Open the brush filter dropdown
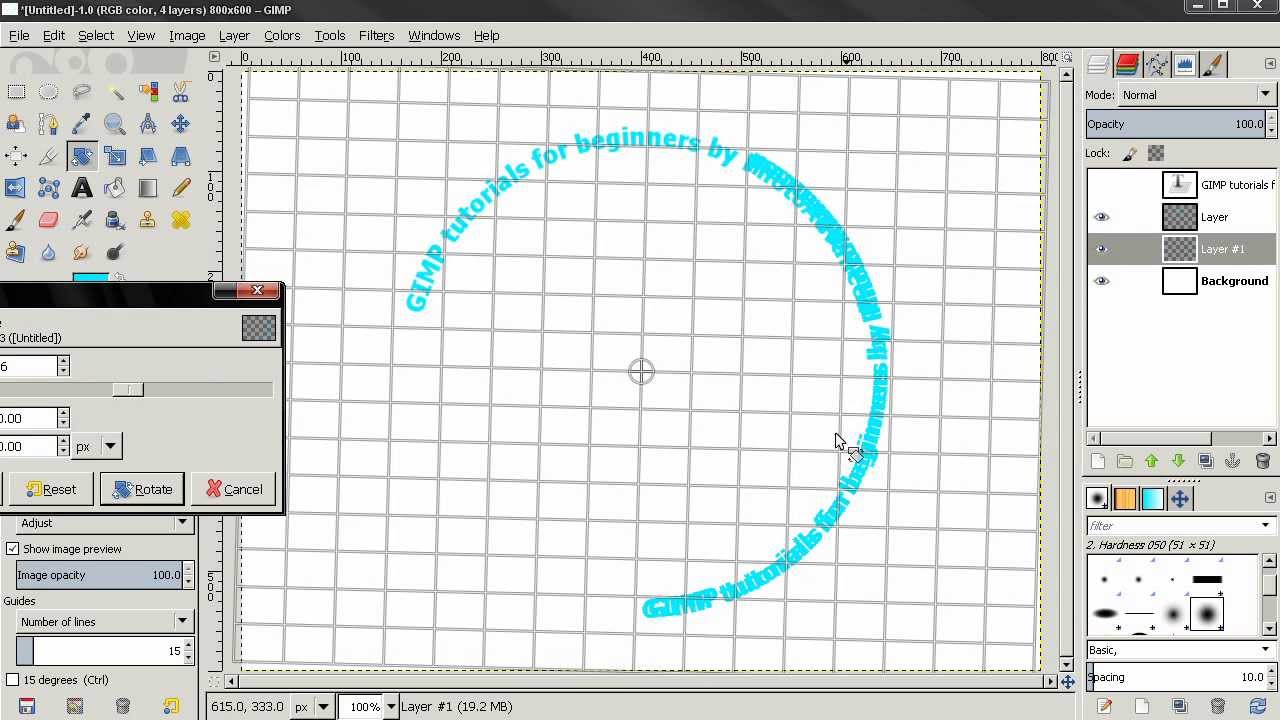The image size is (1280, 720). (1265, 526)
